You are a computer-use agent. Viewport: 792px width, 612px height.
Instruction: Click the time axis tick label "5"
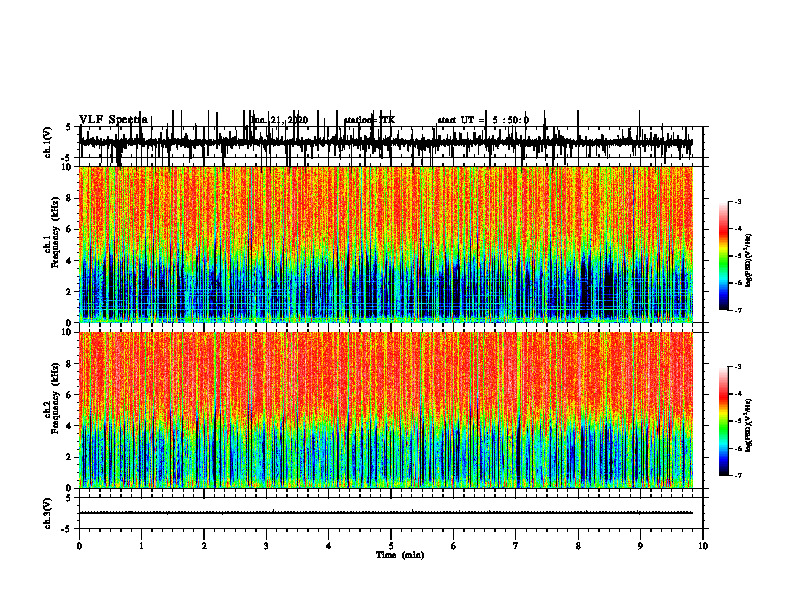click(x=391, y=546)
